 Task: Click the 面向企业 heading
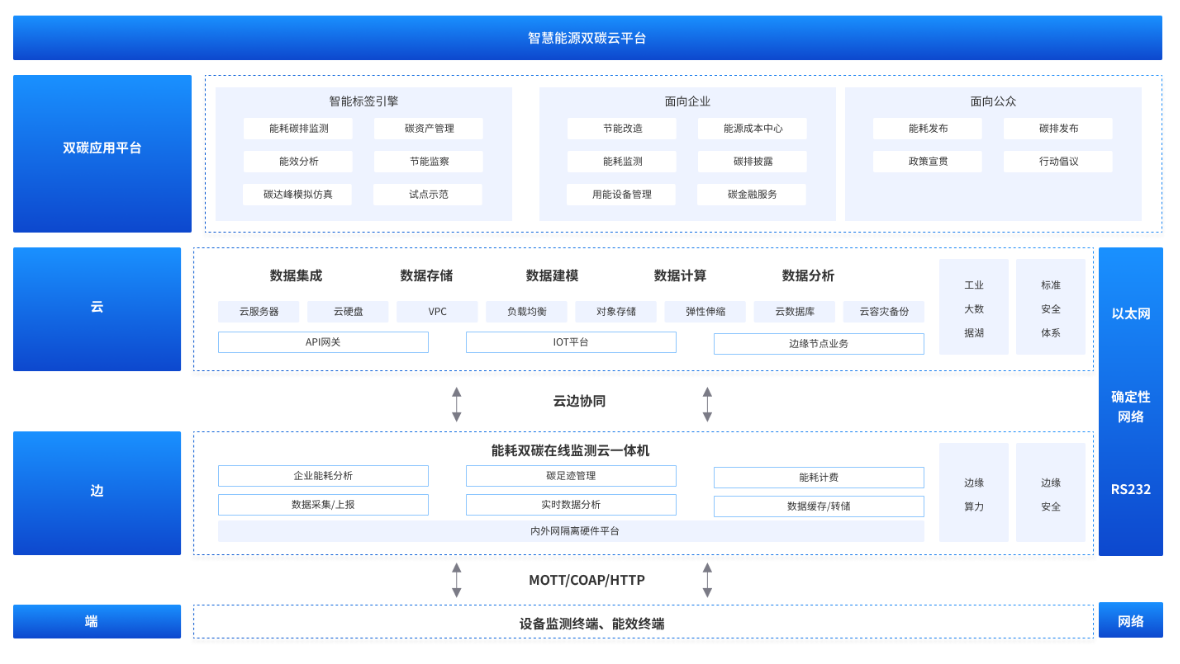tap(687, 101)
